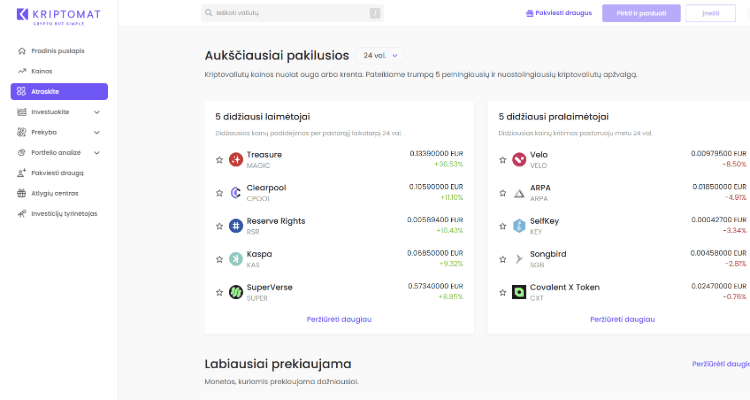Click Peržiūrėti daugiau under pralaimėtojai
The image size is (750, 400).
(622, 319)
